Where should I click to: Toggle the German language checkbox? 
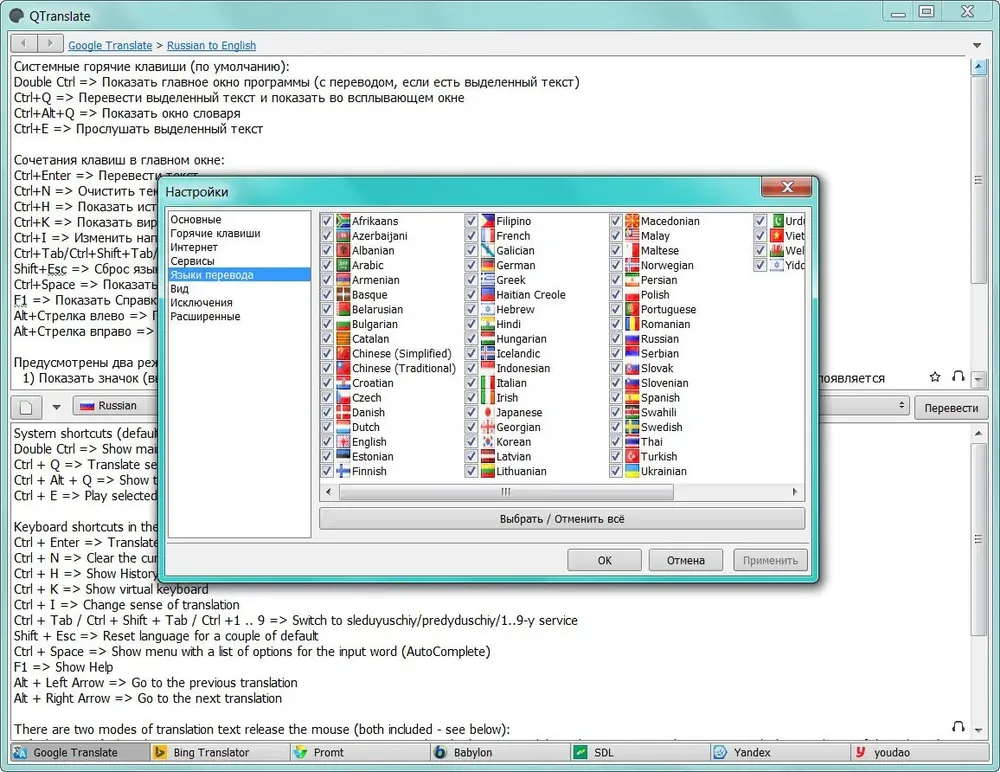pos(471,265)
